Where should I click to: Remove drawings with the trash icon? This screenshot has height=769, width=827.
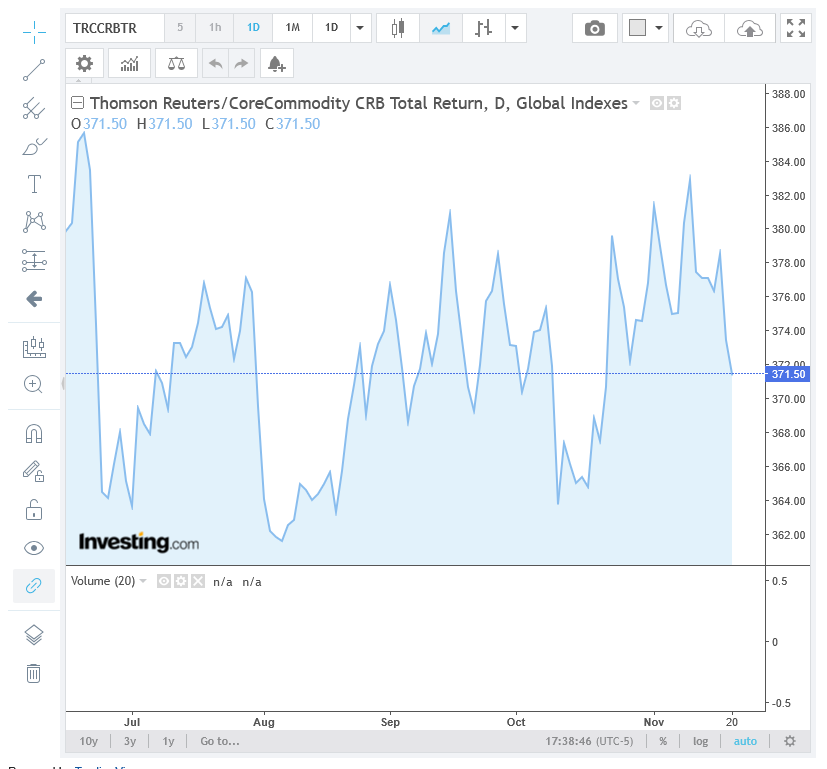coord(34,673)
